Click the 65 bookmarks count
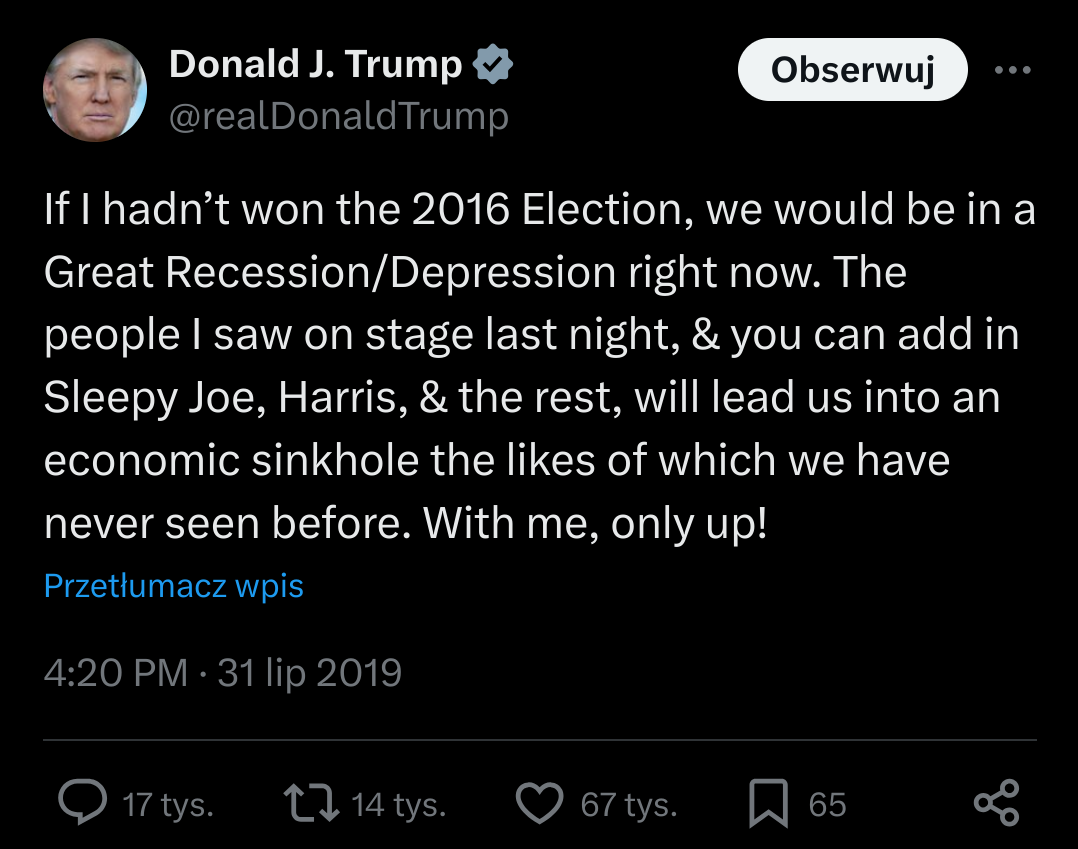Viewport: 1078px width, 849px height. [827, 805]
